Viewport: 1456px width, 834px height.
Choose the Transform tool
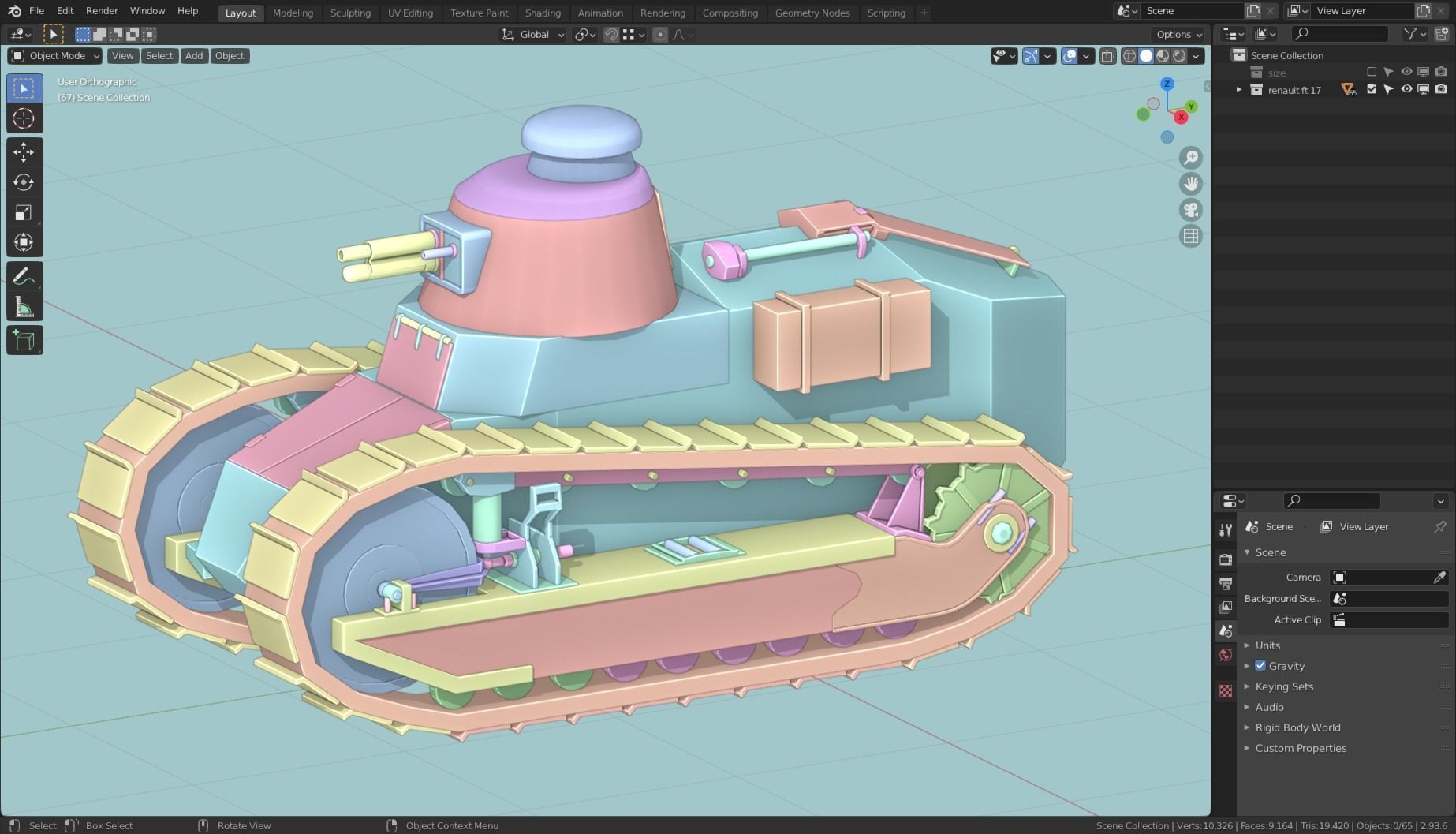pyautogui.click(x=24, y=242)
